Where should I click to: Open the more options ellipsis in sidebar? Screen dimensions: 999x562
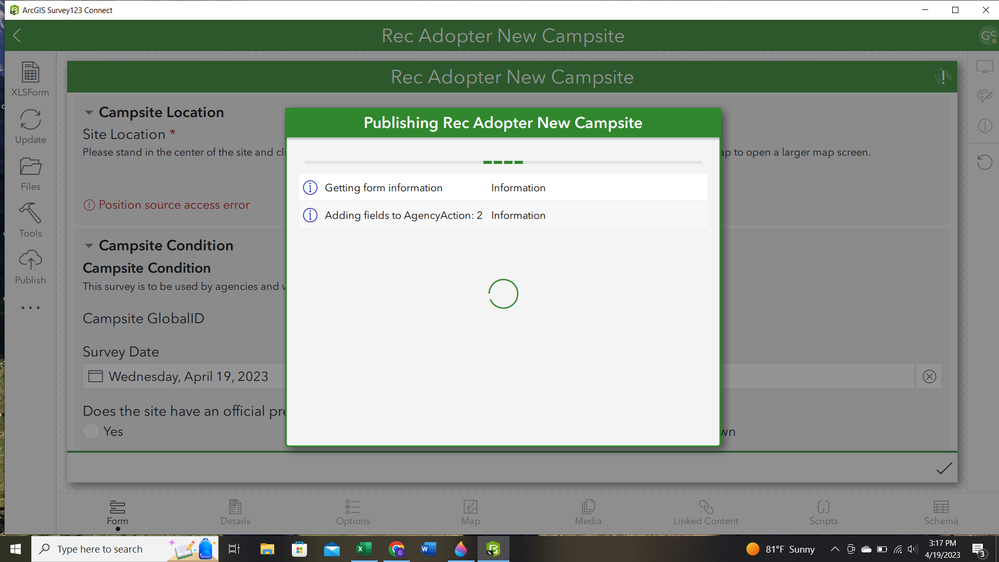click(x=30, y=308)
